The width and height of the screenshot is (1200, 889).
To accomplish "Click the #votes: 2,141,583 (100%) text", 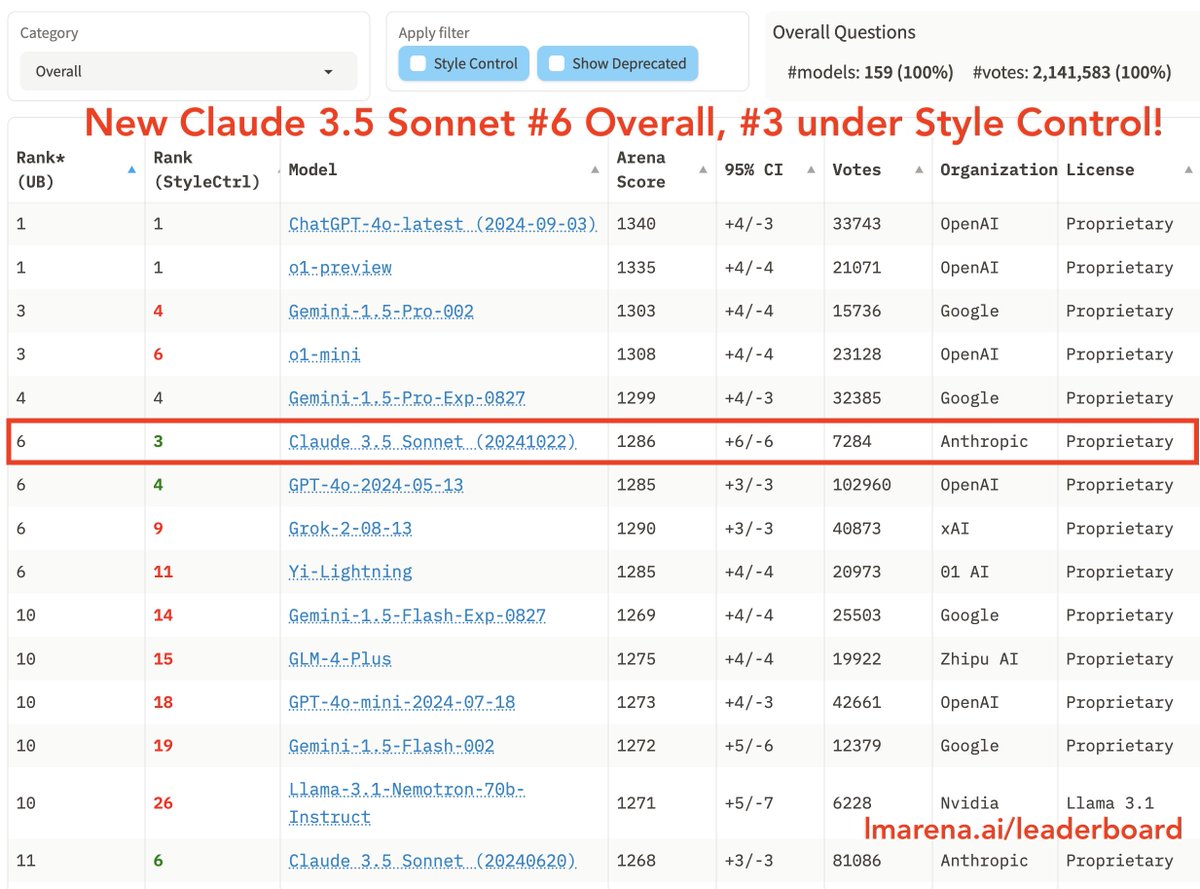I will 1072,72.
